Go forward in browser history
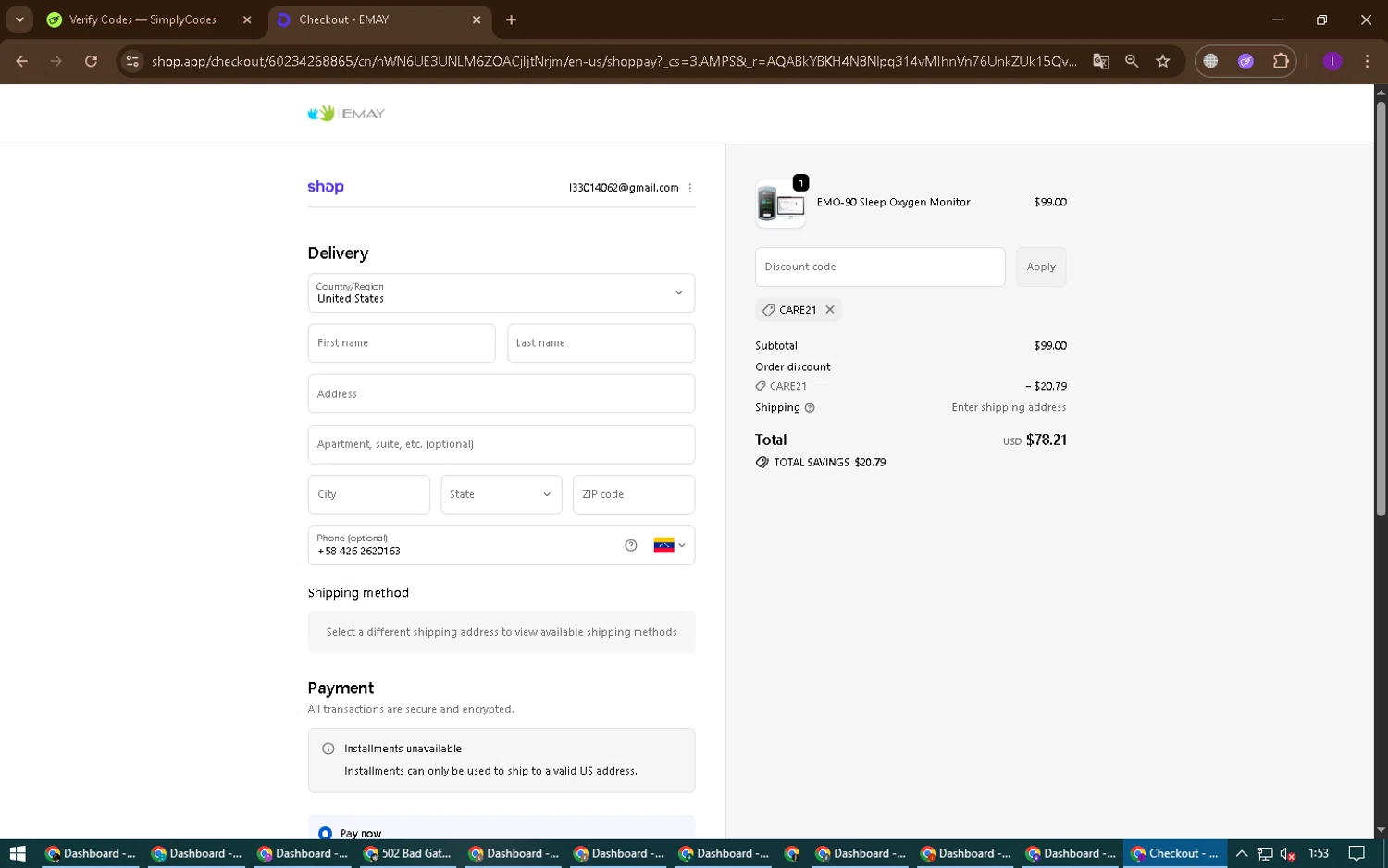Screen dimensions: 1388x868 (x=56, y=61)
